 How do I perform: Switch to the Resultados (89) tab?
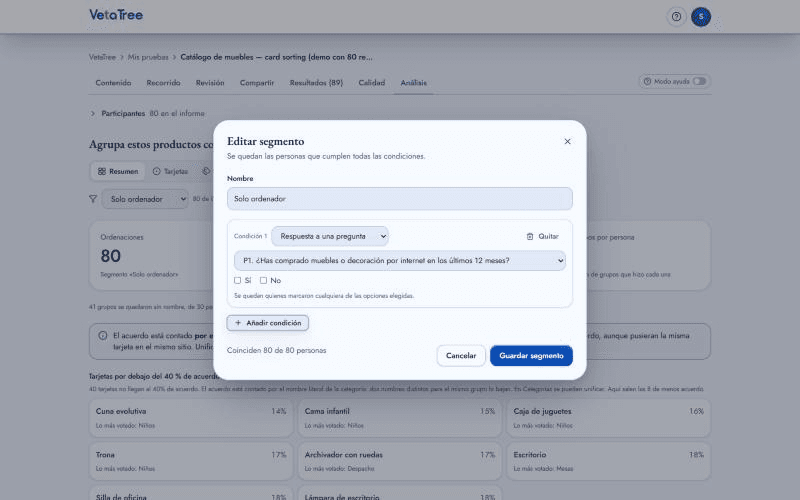(316, 83)
